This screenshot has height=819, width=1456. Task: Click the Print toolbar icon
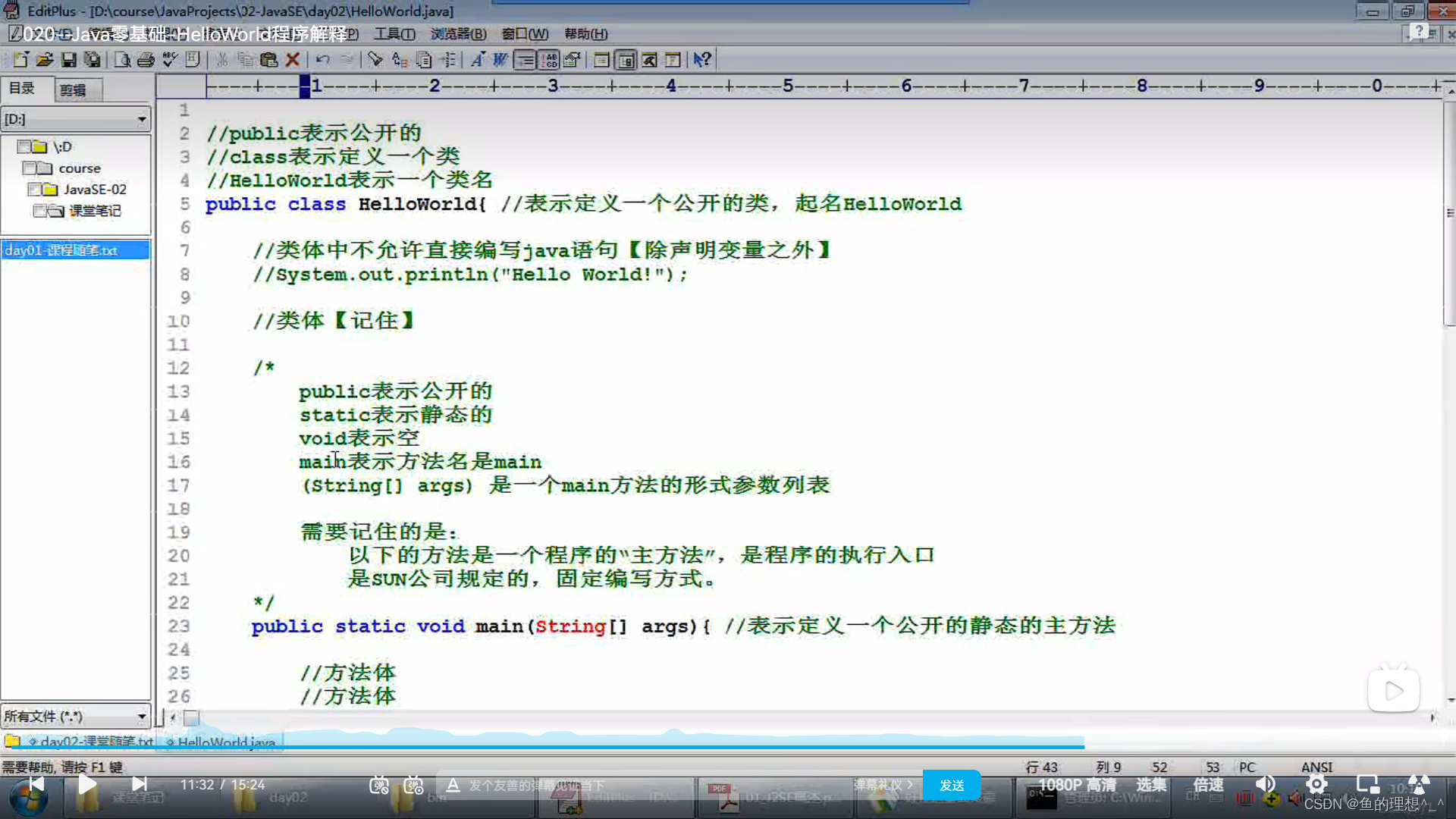click(x=146, y=60)
